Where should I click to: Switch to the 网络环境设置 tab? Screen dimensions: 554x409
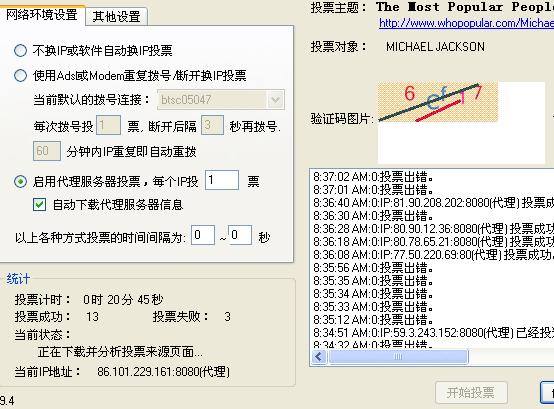[x=42, y=14]
